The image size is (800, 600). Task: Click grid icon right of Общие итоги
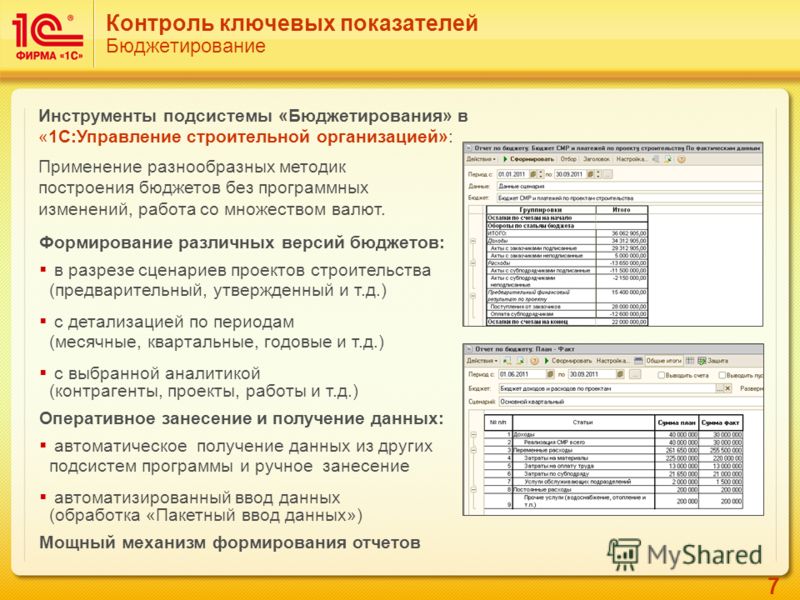coord(690,361)
